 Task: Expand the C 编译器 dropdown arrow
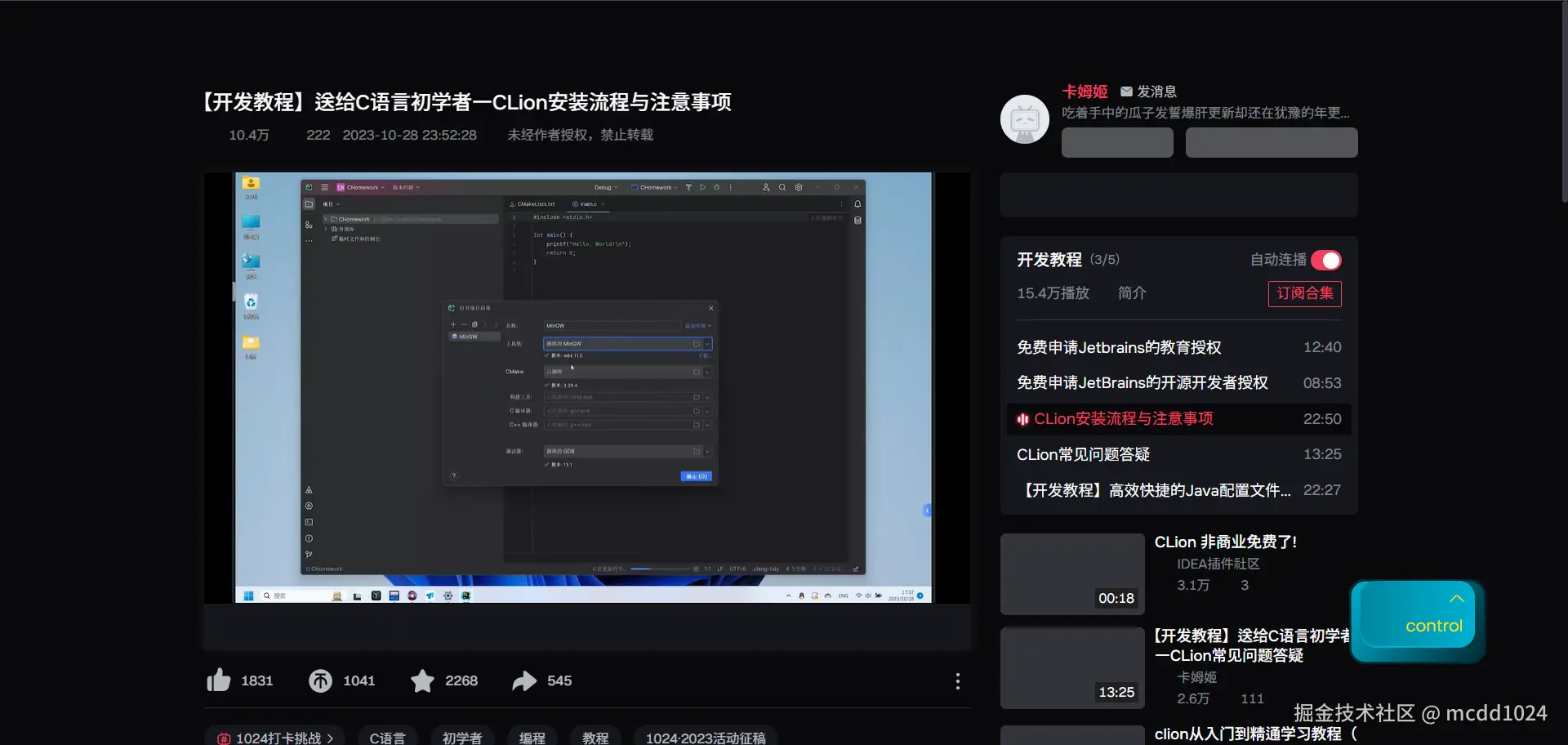(x=707, y=411)
